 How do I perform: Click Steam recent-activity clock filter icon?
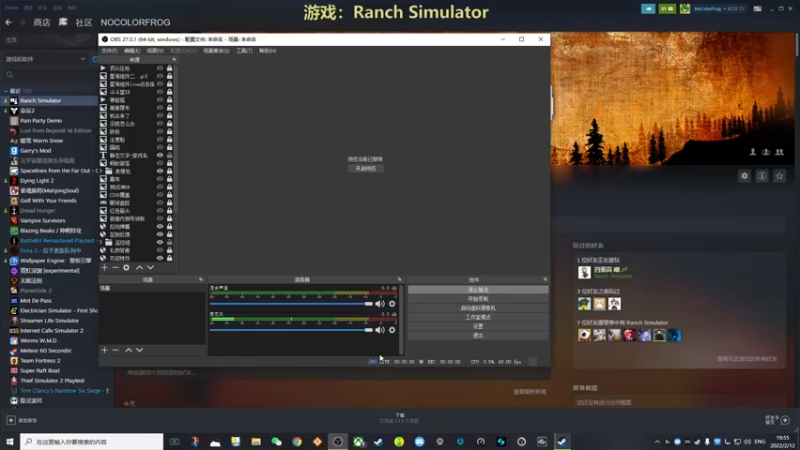[95, 59]
